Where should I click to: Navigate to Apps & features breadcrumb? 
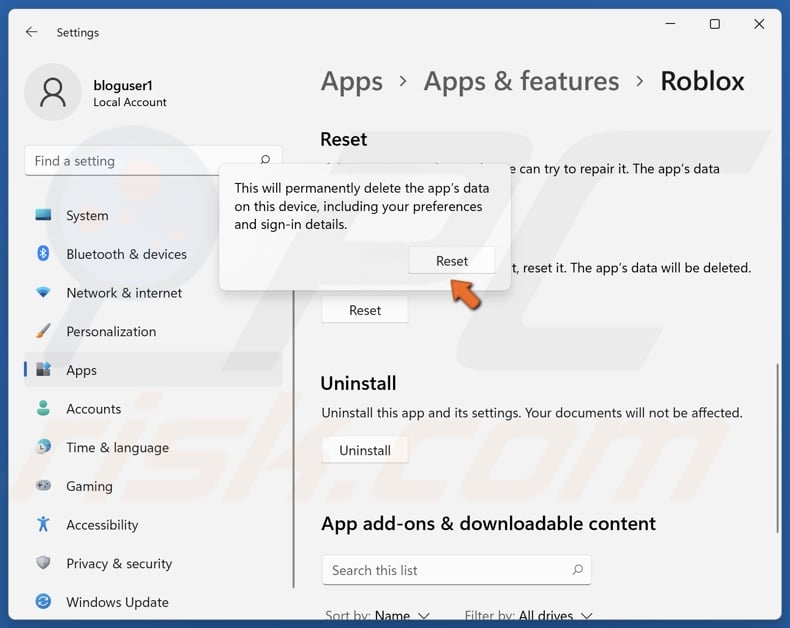(521, 81)
